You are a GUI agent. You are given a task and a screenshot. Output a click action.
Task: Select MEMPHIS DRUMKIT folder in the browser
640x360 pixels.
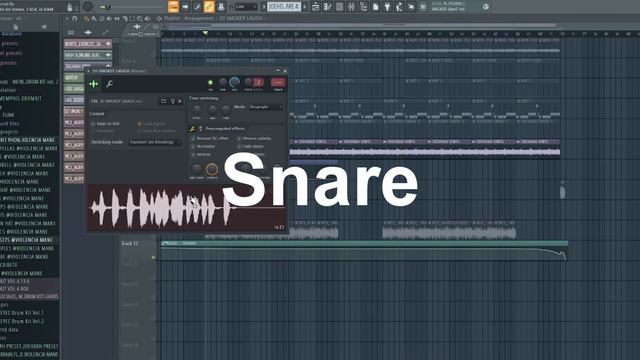click(x=21, y=98)
